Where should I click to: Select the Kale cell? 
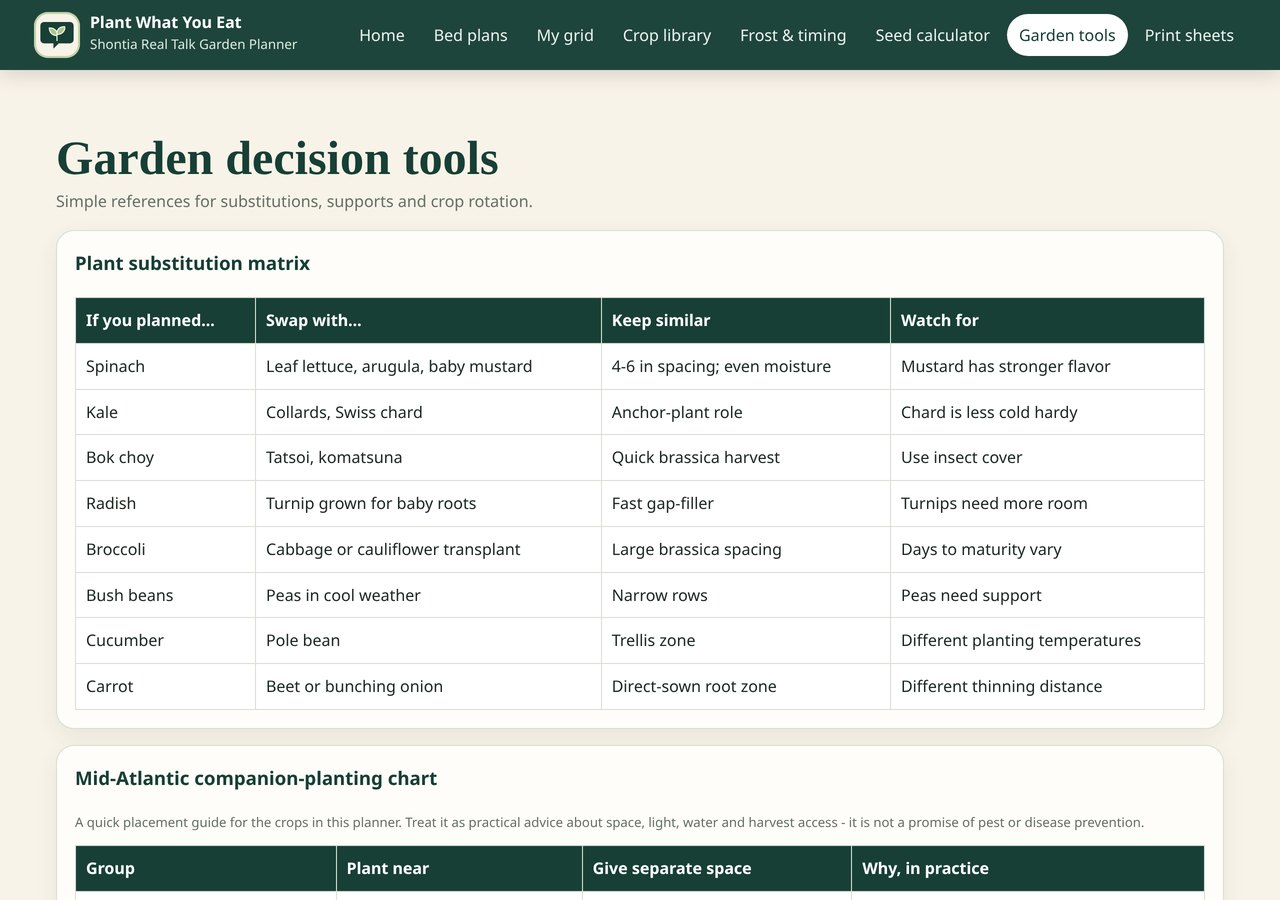(165, 412)
